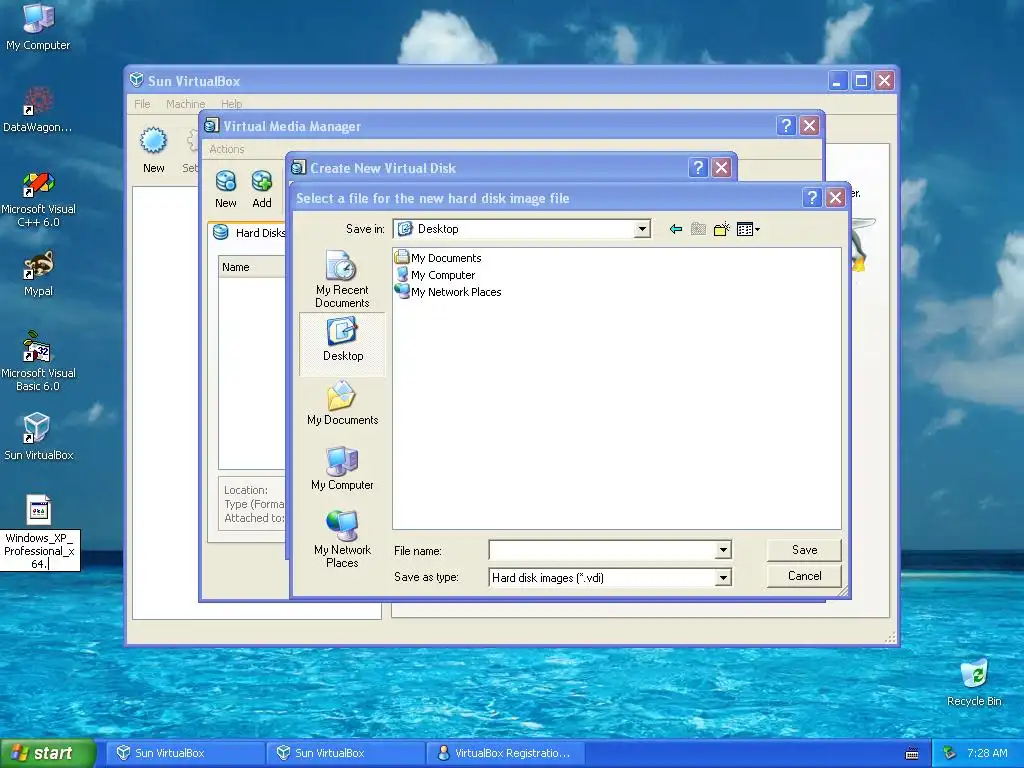This screenshot has width=1024, height=768.
Task: Create a new folder with the toolbar icon
Action: pos(722,229)
